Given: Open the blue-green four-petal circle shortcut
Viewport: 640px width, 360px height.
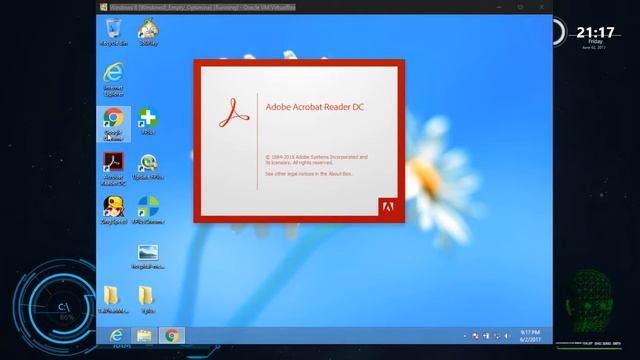Looking at the screenshot, I should 148,210.
